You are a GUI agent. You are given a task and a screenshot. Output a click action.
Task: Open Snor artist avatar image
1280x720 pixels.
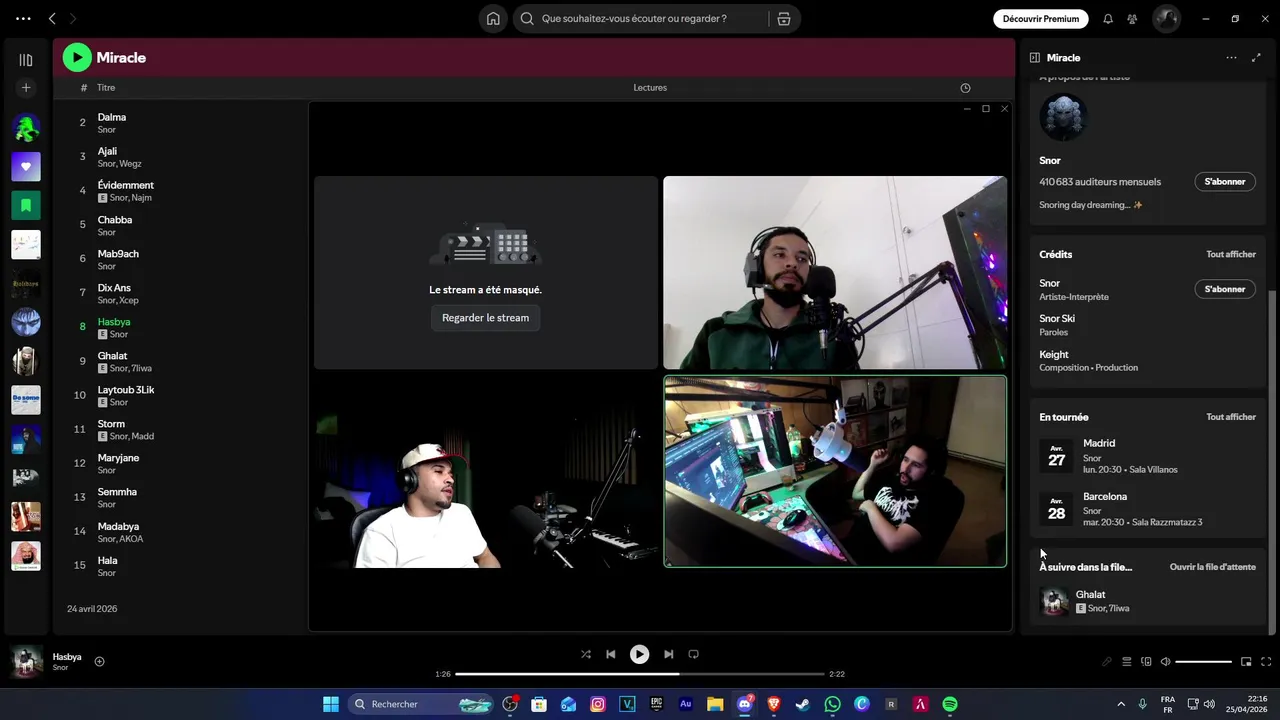click(1063, 118)
